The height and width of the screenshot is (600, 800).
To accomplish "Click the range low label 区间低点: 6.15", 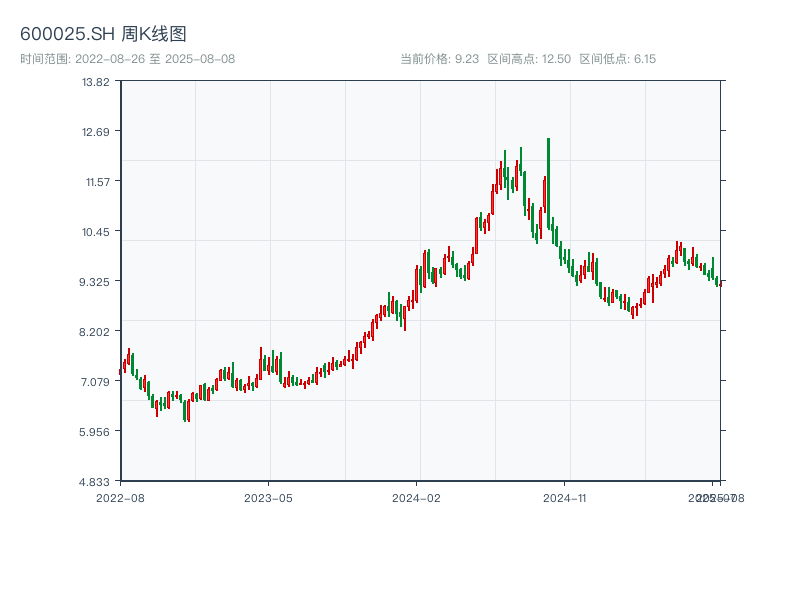I will pos(617,59).
